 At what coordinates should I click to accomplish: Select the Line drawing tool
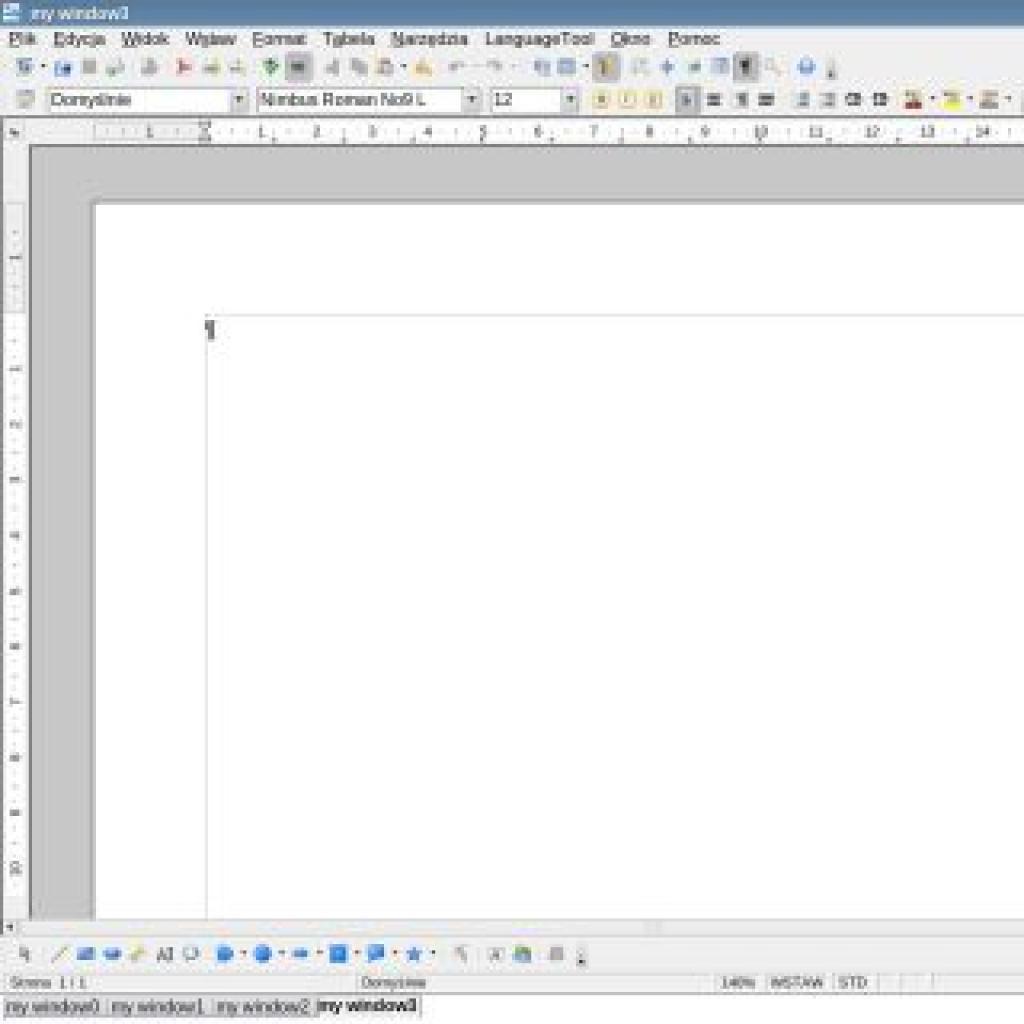pyautogui.click(x=59, y=954)
